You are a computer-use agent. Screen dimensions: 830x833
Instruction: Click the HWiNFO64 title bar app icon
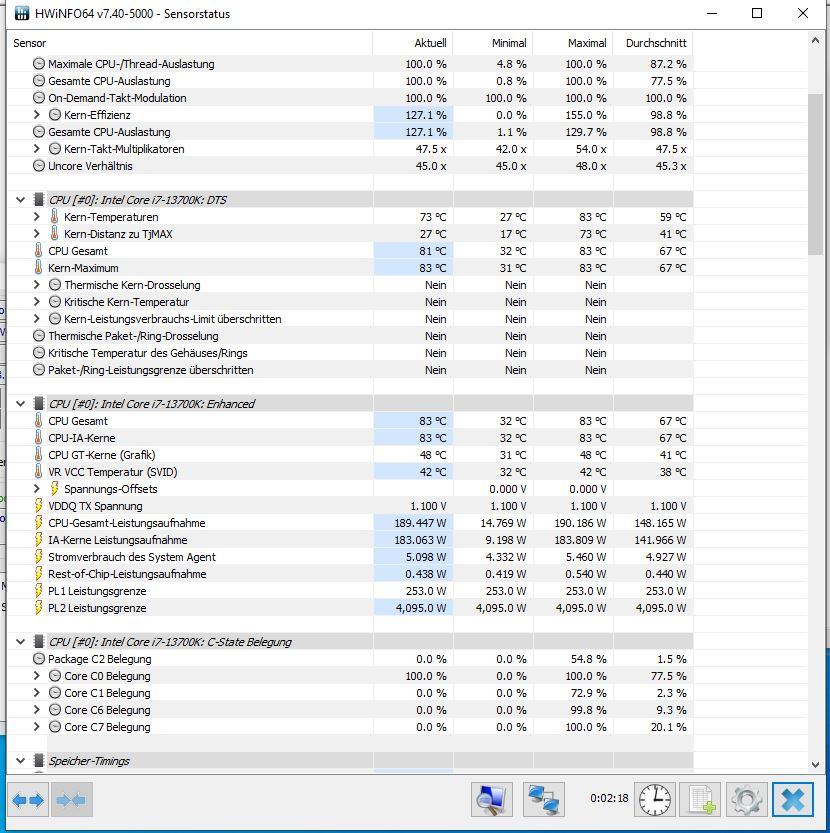[21, 13]
